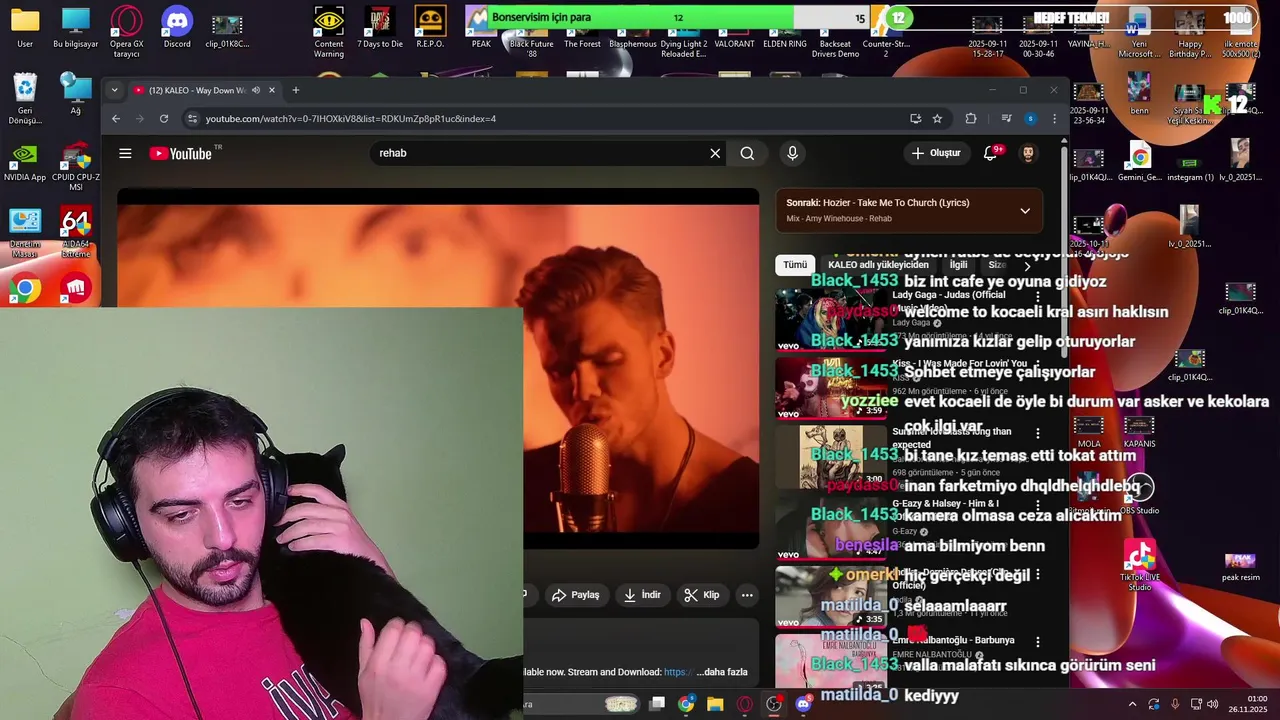Image resolution: width=1280 pixels, height=720 pixels.
Task: Expand the Amy Winehouse Rehab mix playlist
Action: pos(1025,210)
